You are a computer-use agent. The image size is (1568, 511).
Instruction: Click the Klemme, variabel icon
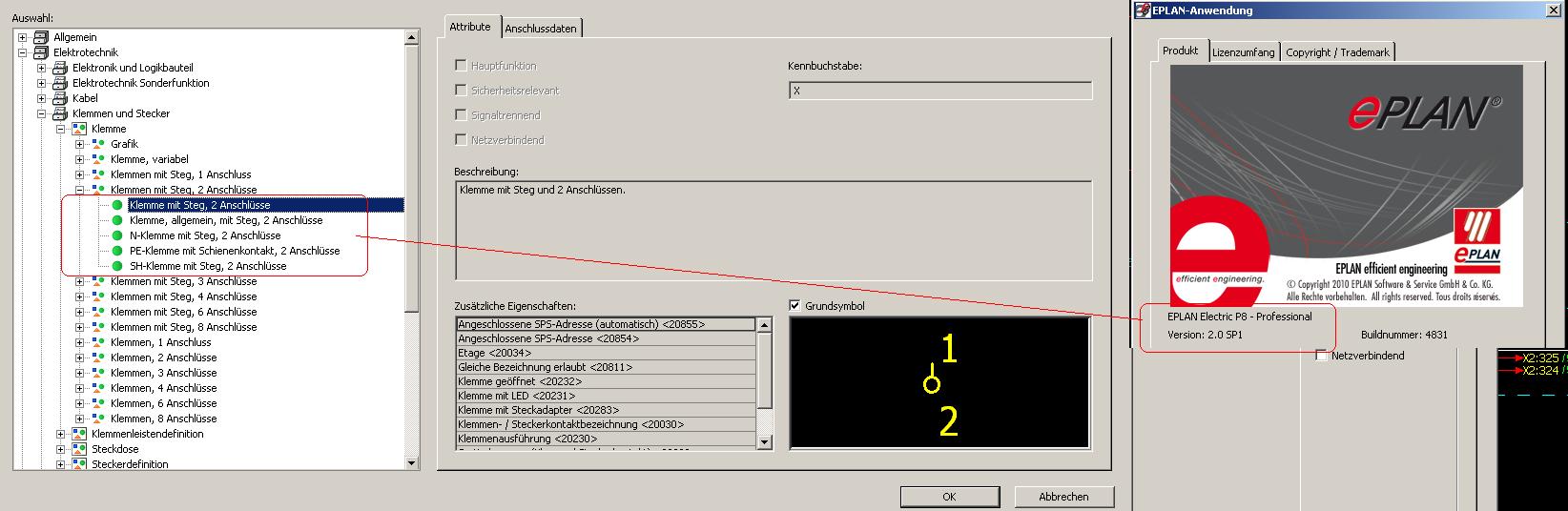[98, 159]
